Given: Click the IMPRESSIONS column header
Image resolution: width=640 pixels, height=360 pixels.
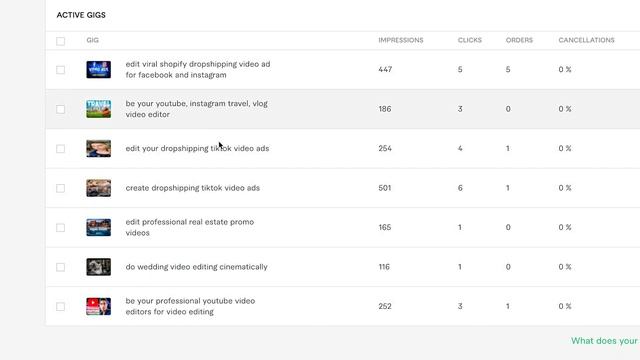Looking at the screenshot, I should 400,40.
